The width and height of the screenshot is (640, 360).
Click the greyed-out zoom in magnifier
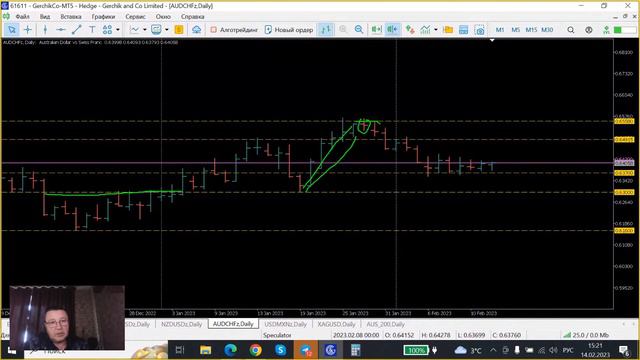click(x=343, y=29)
